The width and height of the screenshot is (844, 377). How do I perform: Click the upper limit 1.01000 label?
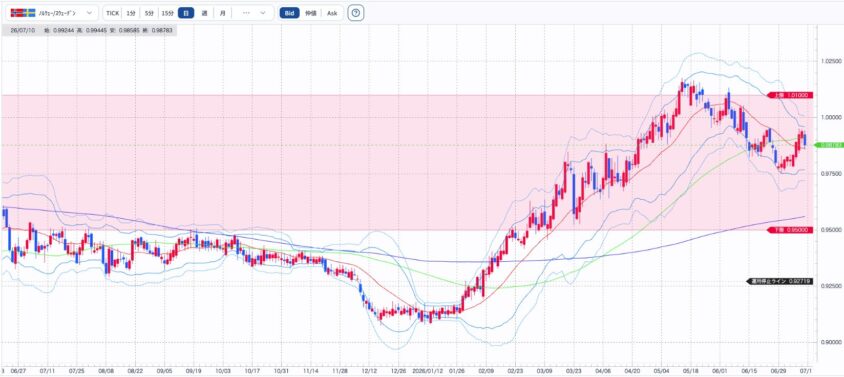tap(789, 95)
